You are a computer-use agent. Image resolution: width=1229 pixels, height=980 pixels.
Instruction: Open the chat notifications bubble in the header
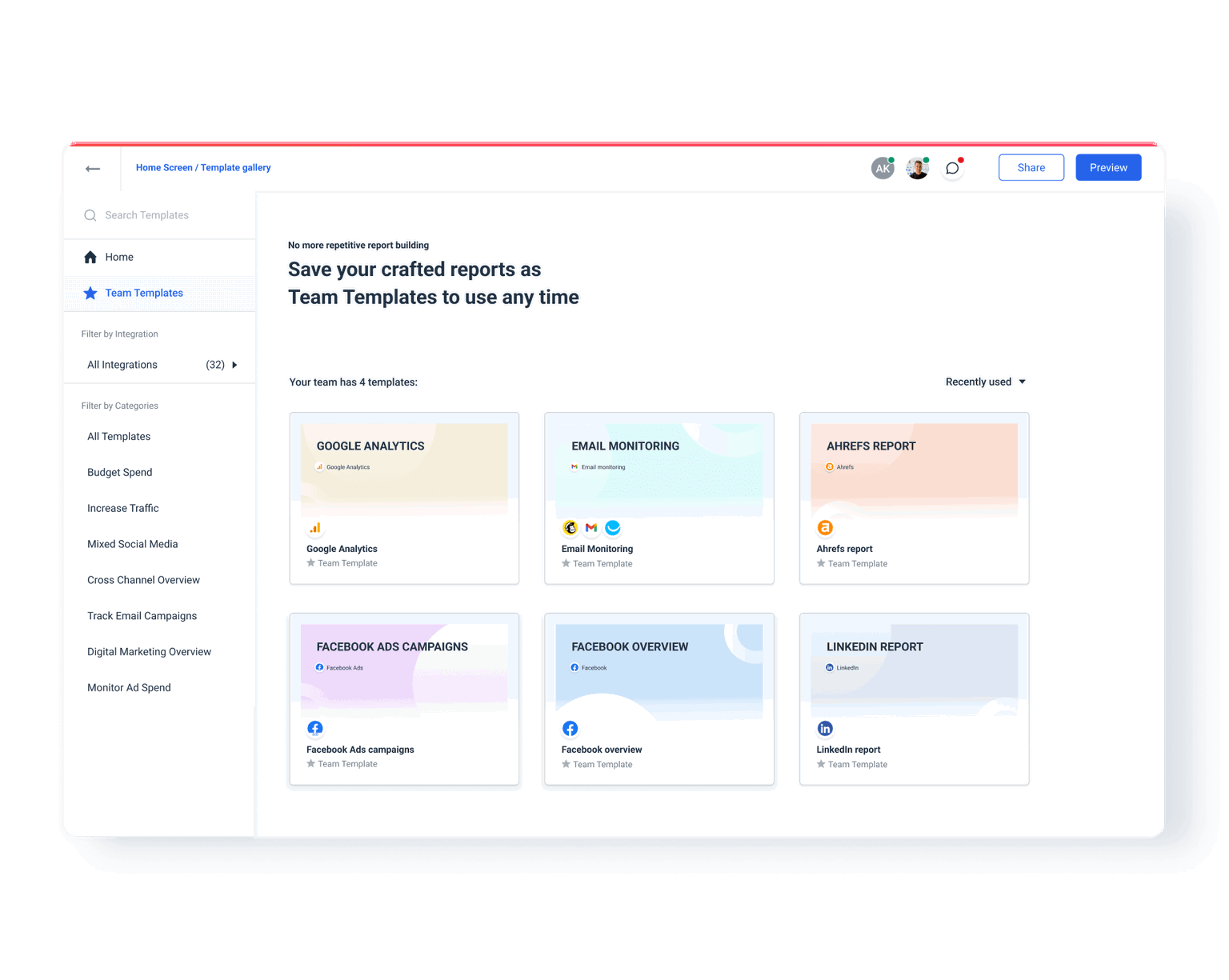[951, 168]
